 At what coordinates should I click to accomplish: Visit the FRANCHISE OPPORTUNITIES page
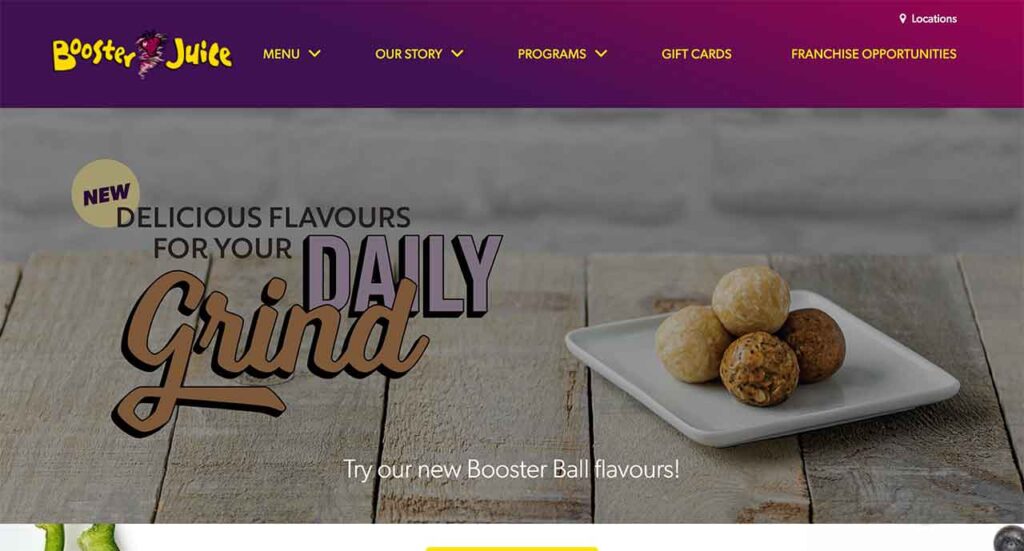[x=874, y=54]
